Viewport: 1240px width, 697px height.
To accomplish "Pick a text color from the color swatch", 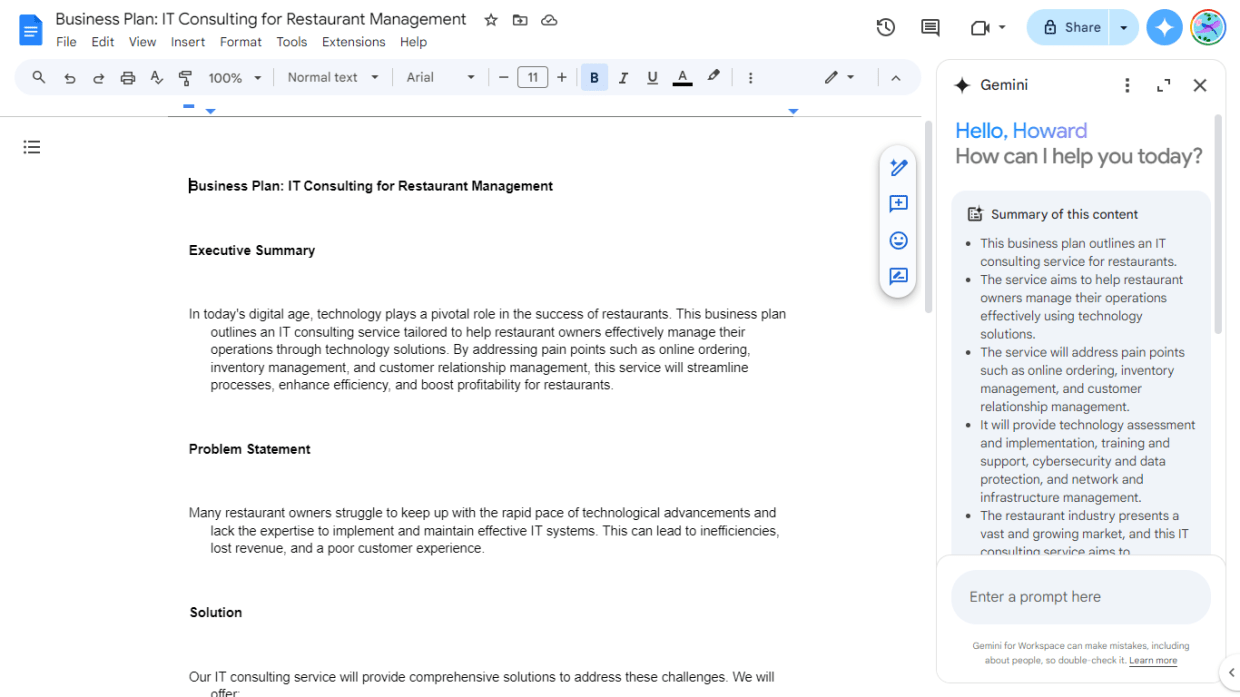I will pos(682,76).
